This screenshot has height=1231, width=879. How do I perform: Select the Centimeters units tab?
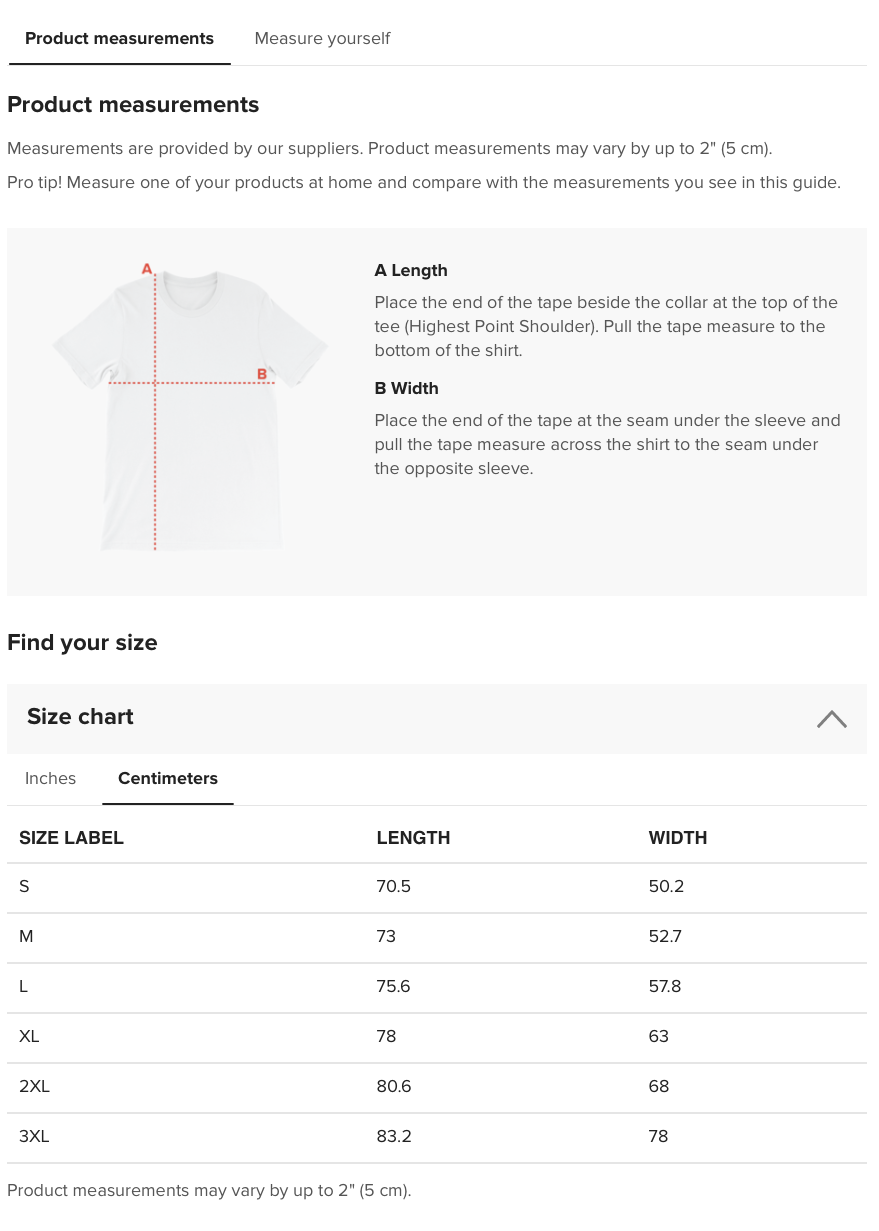(168, 778)
